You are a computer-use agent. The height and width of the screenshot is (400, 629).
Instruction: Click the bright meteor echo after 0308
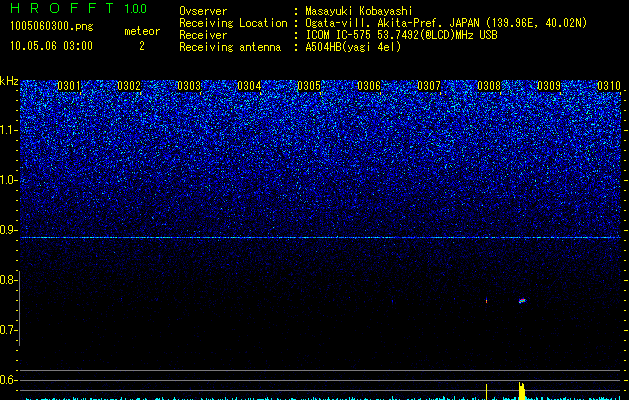coord(522,301)
